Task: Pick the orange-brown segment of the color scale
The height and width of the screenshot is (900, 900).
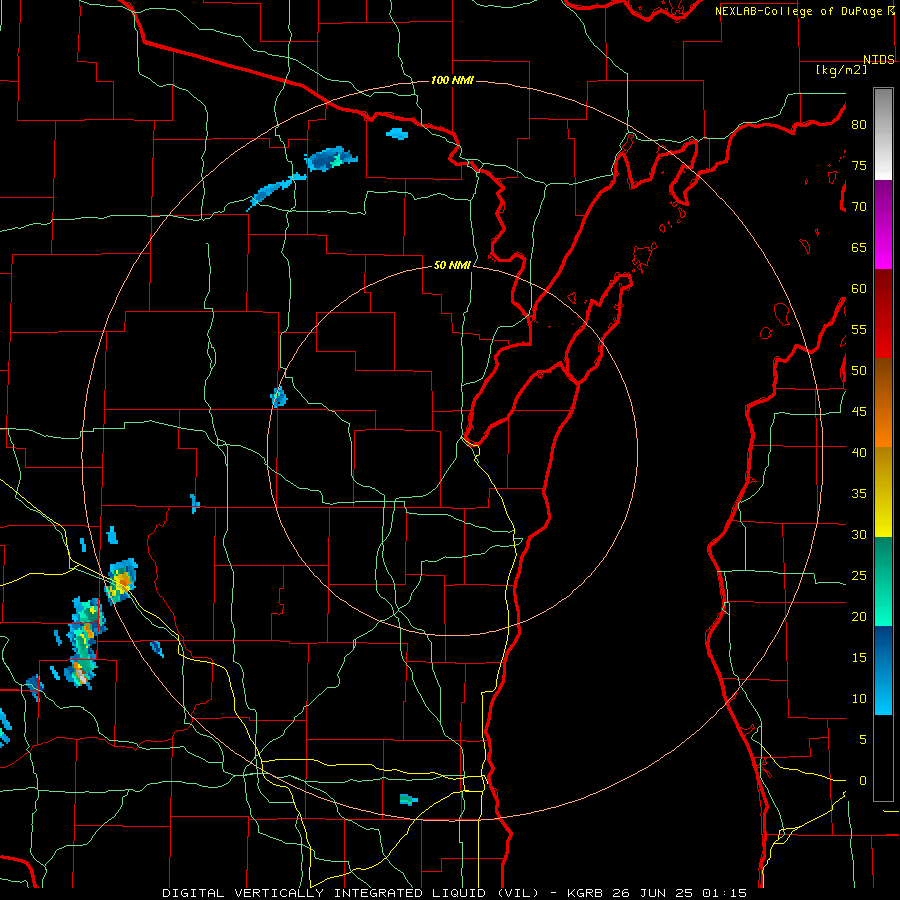Action: click(x=883, y=403)
